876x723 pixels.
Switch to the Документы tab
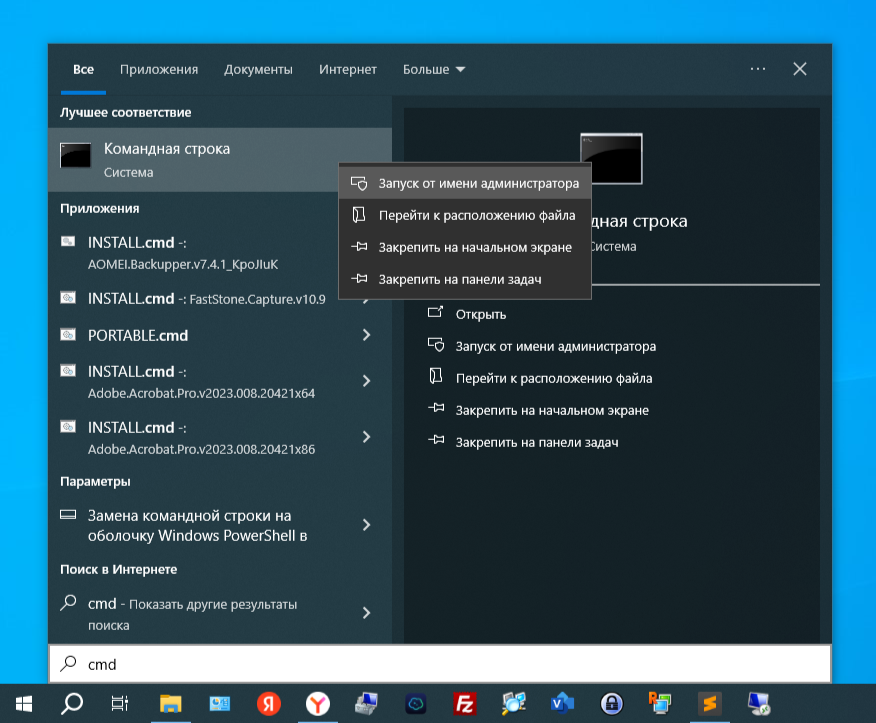[258, 69]
